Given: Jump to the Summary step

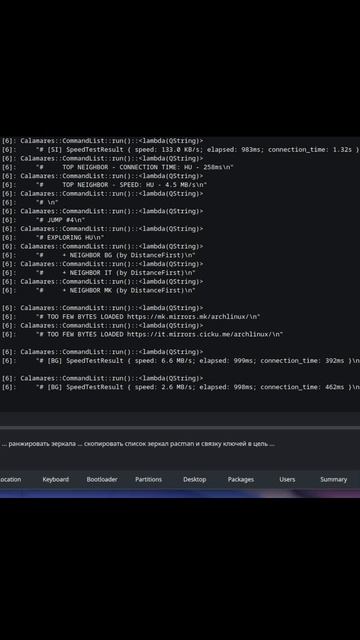Looking at the screenshot, I should tap(333, 479).
